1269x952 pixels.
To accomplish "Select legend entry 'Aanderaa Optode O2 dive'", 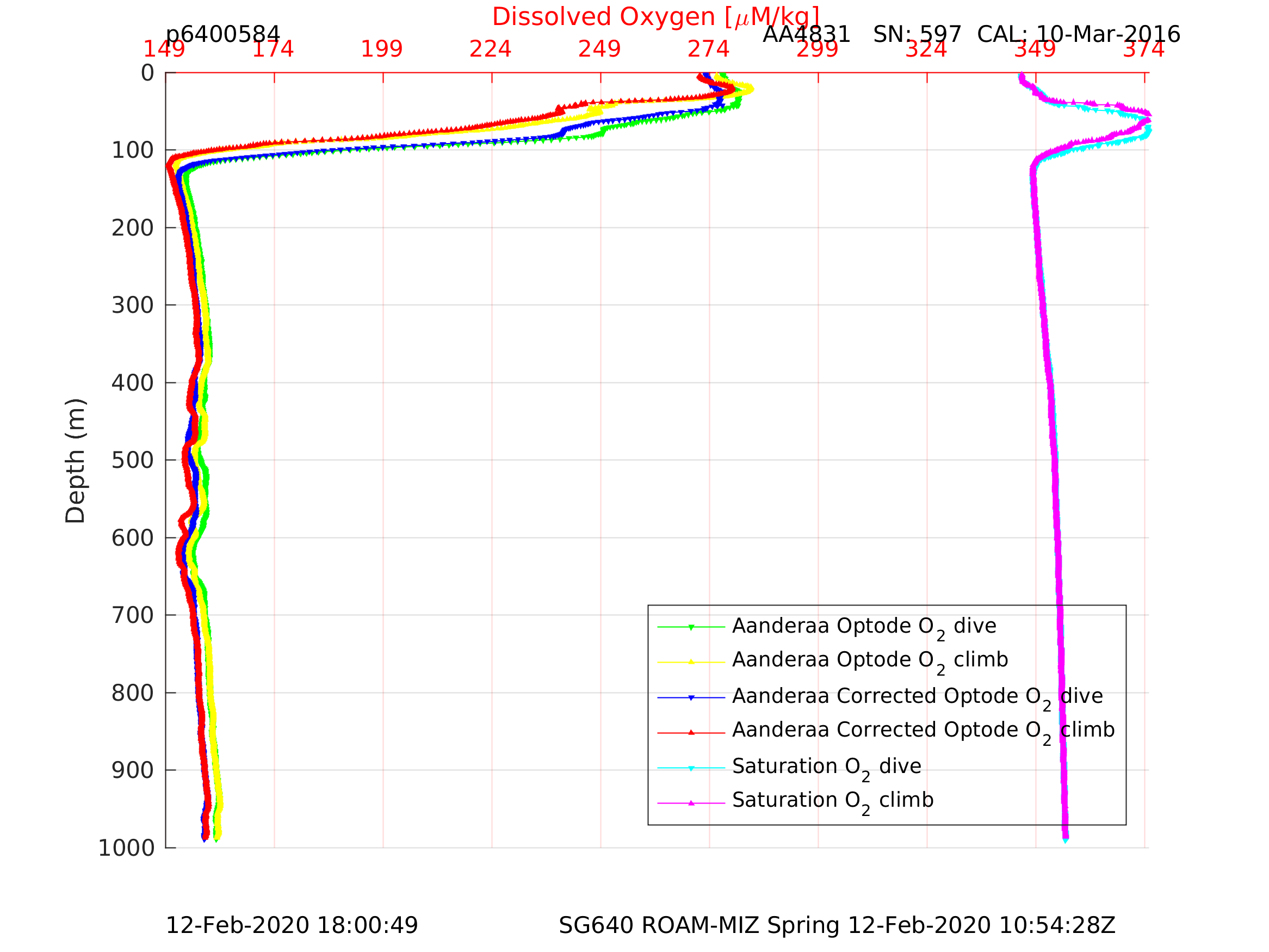I will tap(864, 627).
